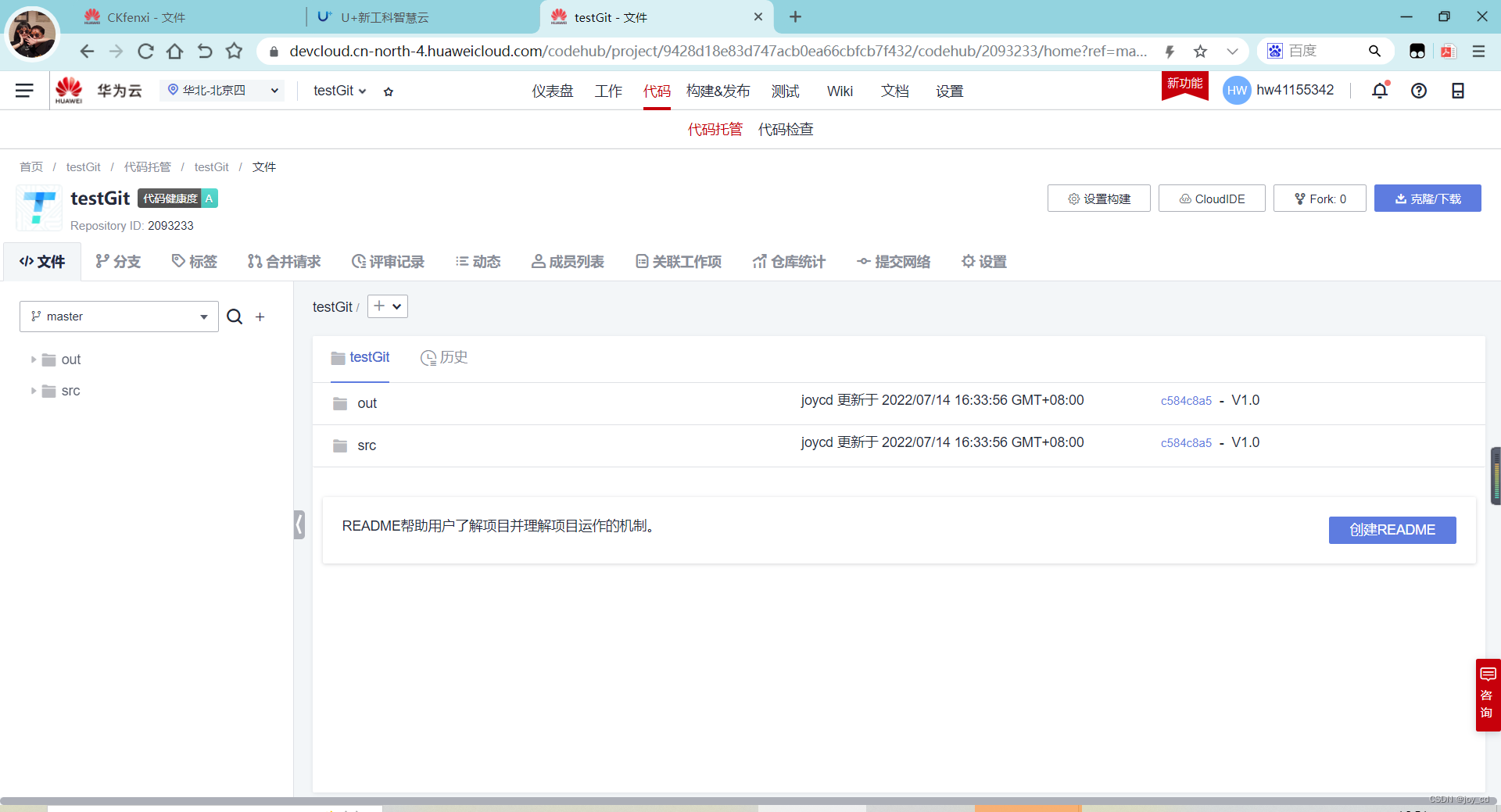Click the lightning speed-mode icon in address bar
This screenshot has width=1501, height=812.
pos(1170,52)
